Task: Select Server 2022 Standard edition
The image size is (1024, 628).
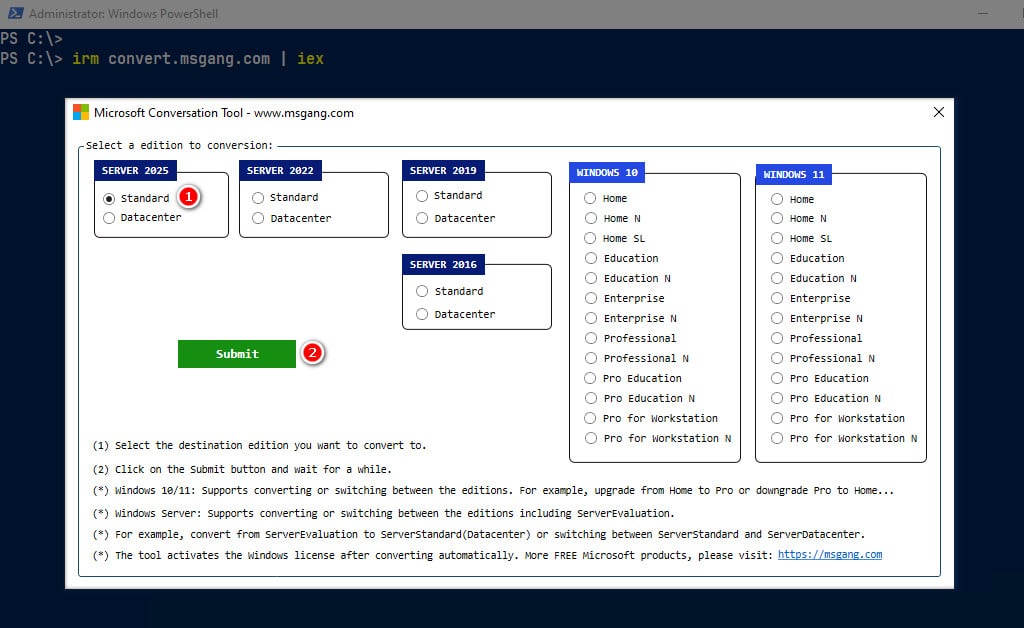Action: coord(258,197)
